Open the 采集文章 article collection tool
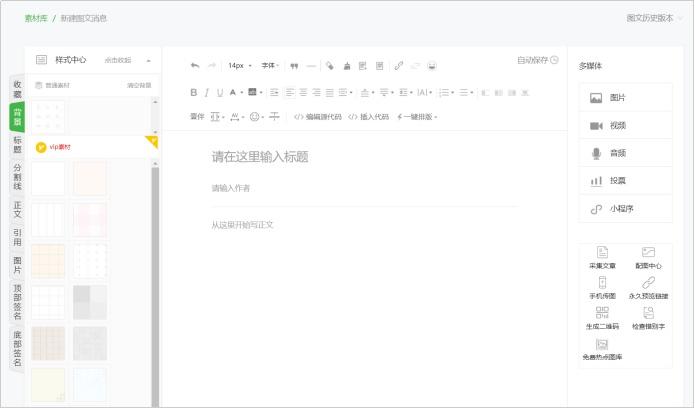Image resolution: width=695 pixels, height=409 pixels. tap(602, 258)
